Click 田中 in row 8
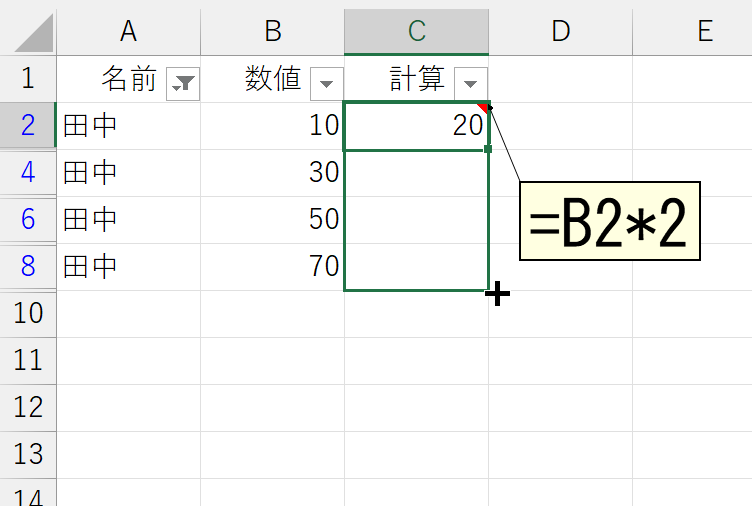 pos(90,267)
